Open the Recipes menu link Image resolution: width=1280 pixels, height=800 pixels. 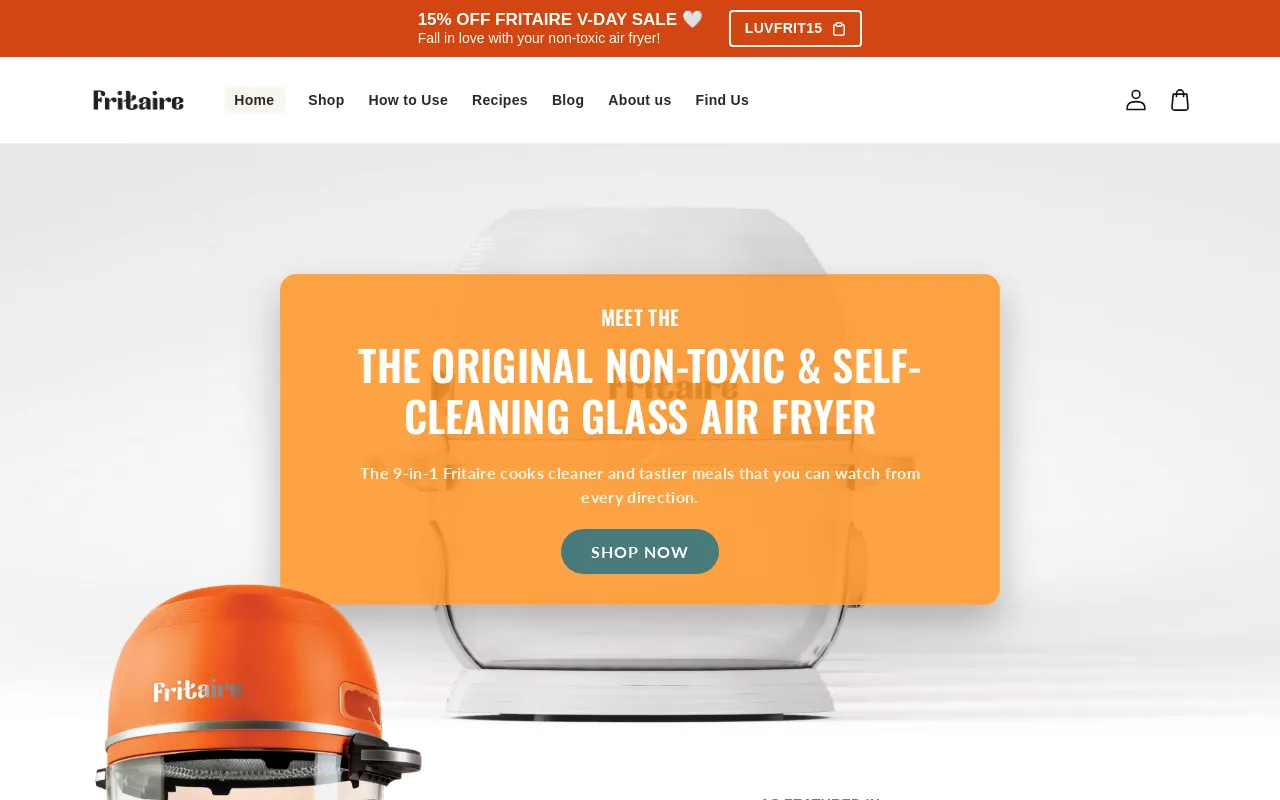coord(500,100)
